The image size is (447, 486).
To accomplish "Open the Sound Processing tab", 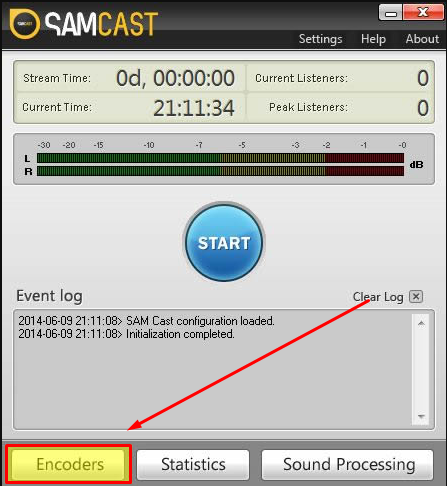I will [348, 465].
